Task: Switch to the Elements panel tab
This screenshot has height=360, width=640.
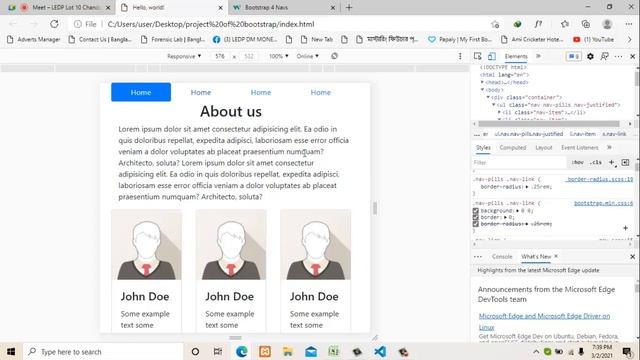Action: [516, 56]
